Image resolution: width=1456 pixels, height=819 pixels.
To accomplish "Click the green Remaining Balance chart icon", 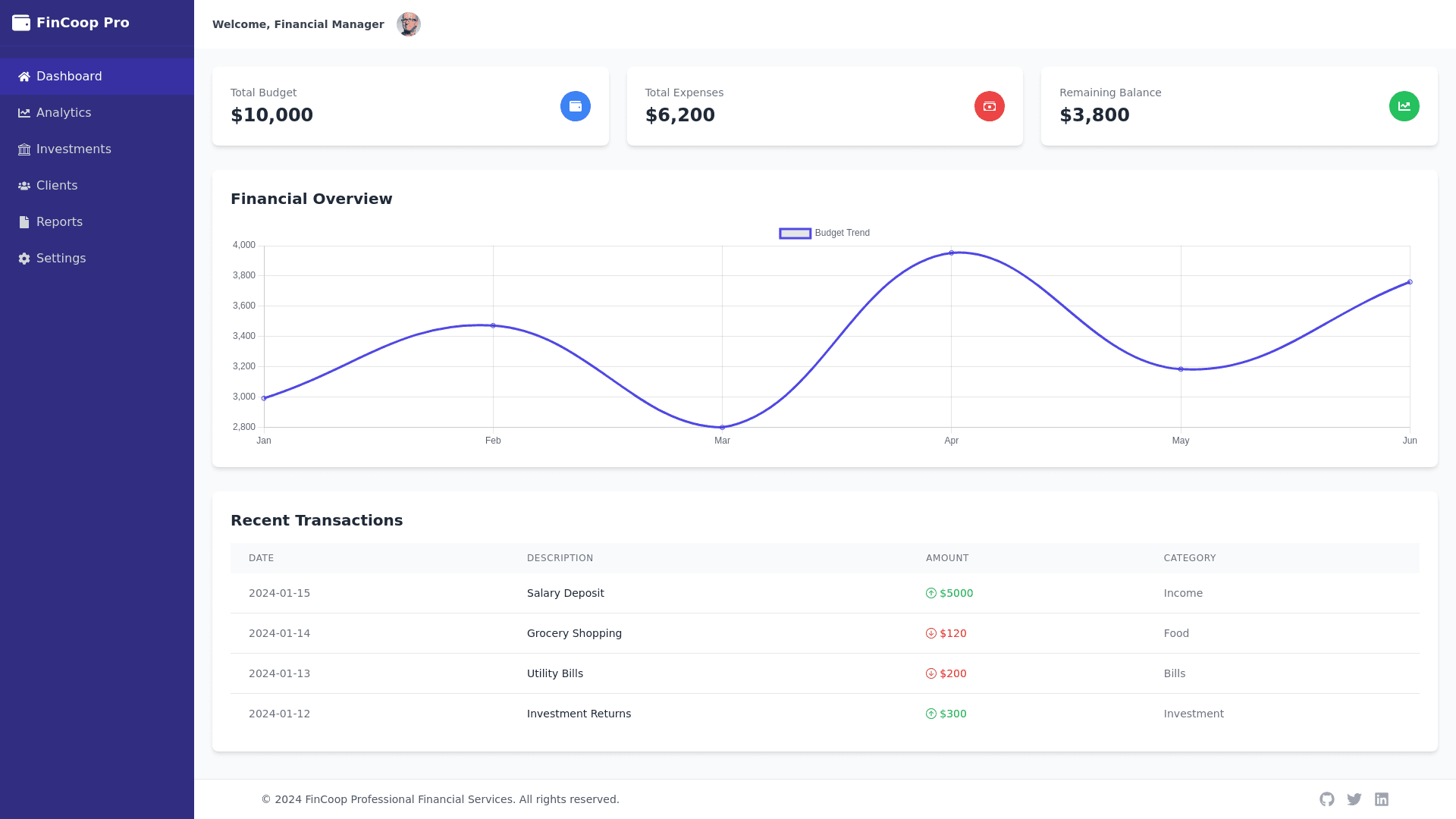I will coord(1404,106).
